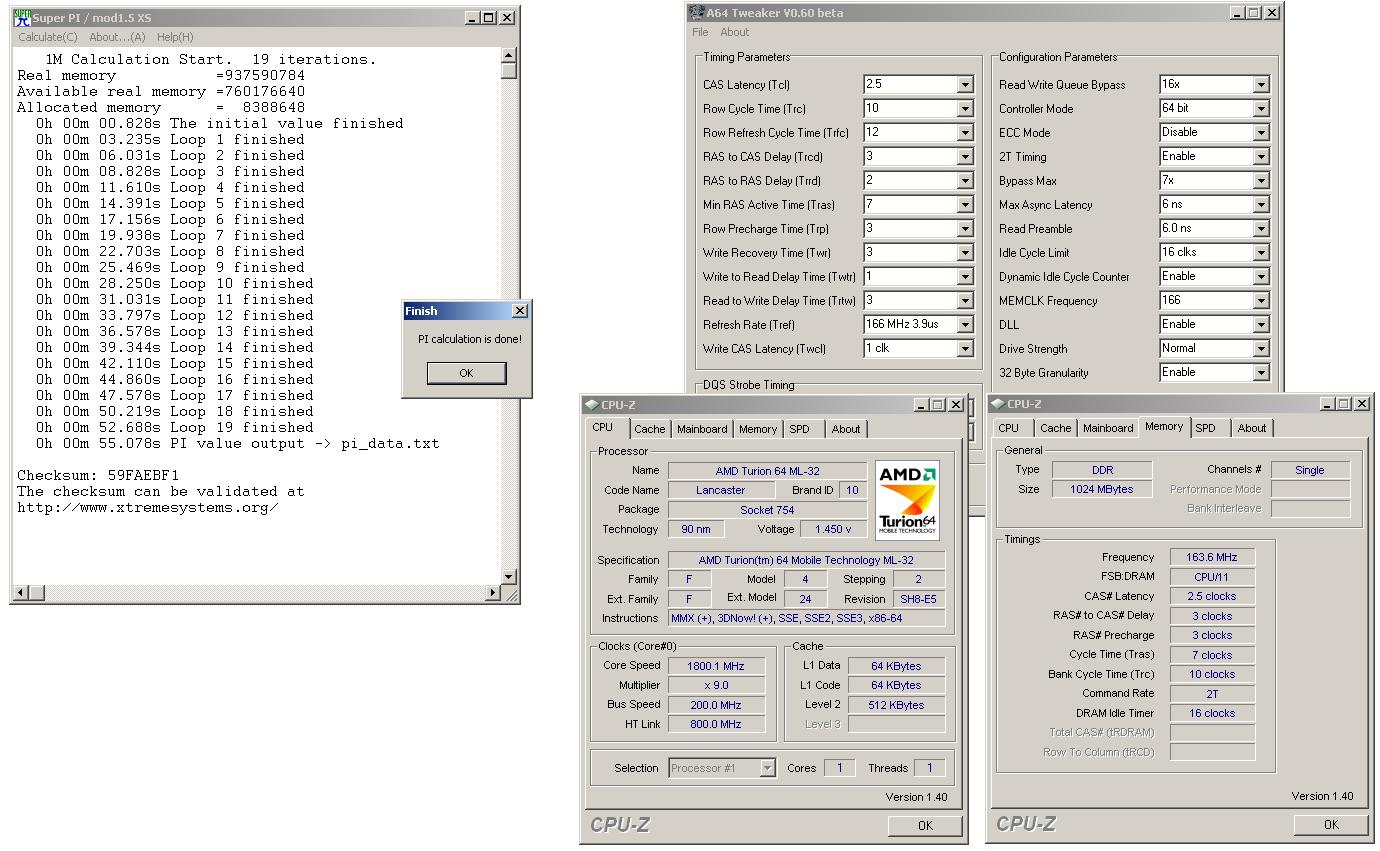The width and height of the screenshot is (1380, 851).
Task: Open the Controller Mode dropdown
Action: click(1261, 109)
